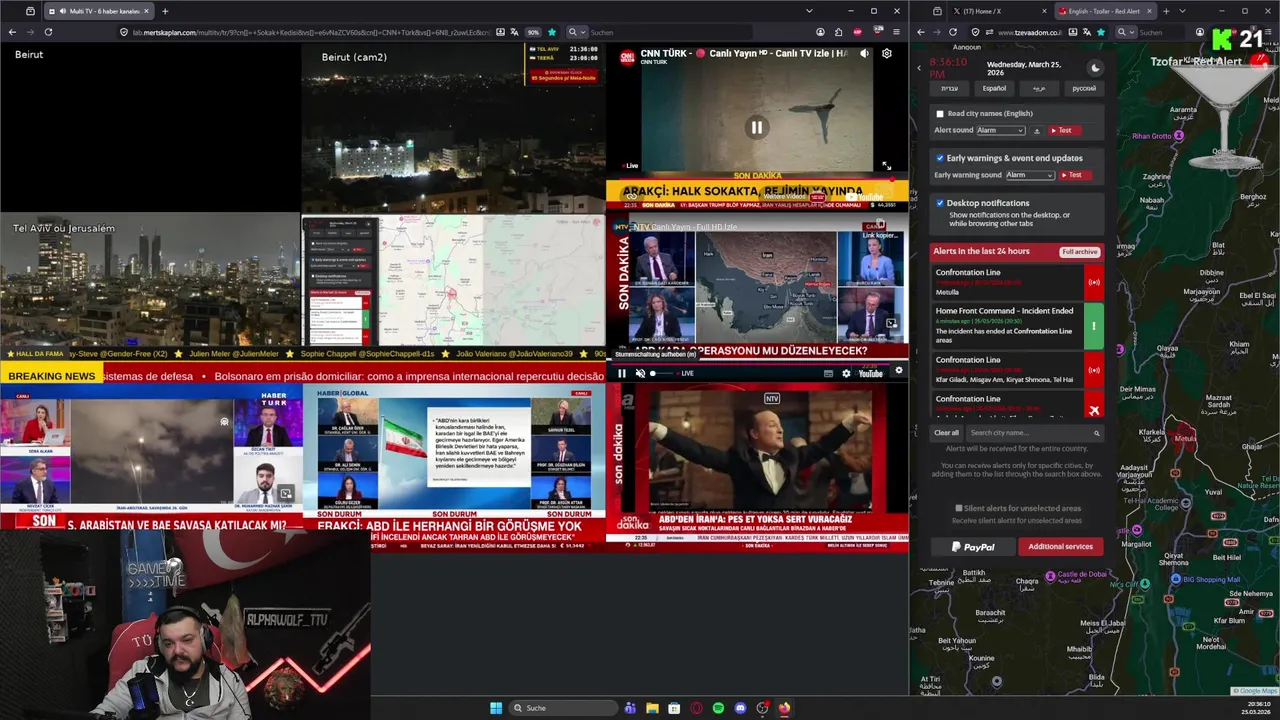Bookmark star in Tzofar address bar
This screenshot has width=1280, height=720.
[x=1100, y=32]
